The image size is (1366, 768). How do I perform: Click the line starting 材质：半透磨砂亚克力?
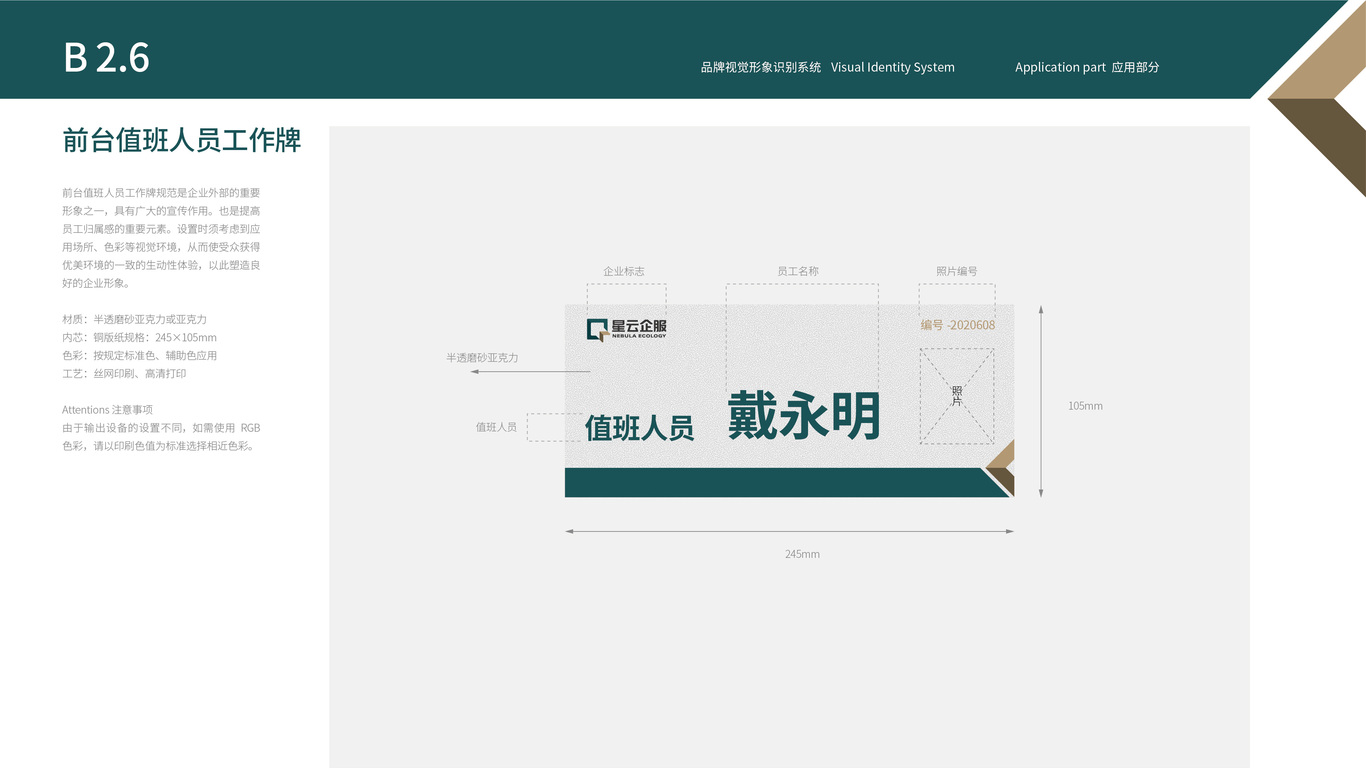[134, 319]
